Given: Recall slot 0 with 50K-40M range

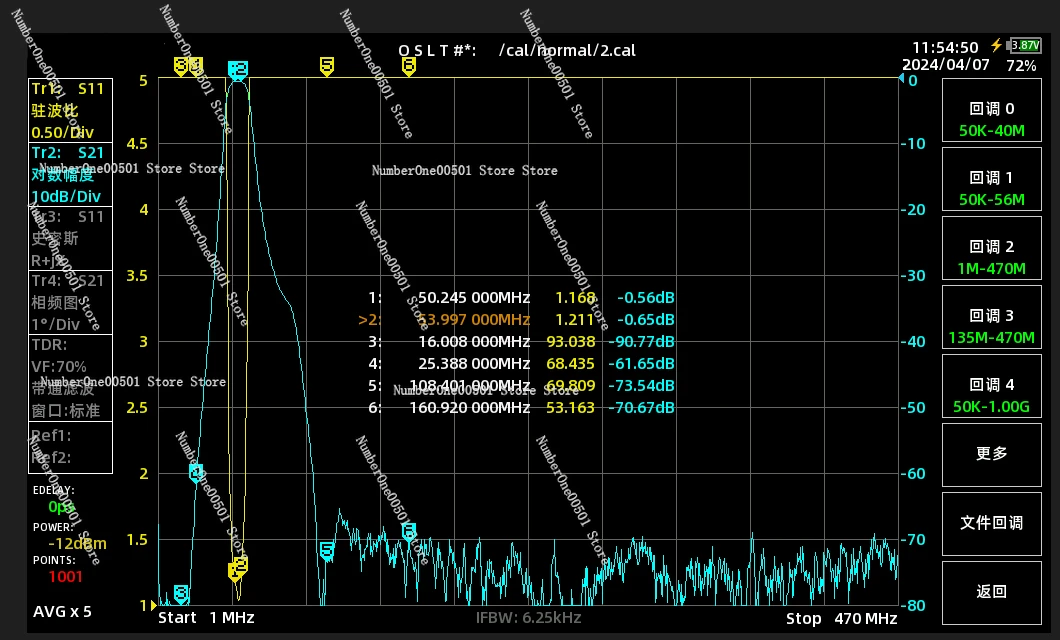Looking at the screenshot, I should tap(991, 119).
